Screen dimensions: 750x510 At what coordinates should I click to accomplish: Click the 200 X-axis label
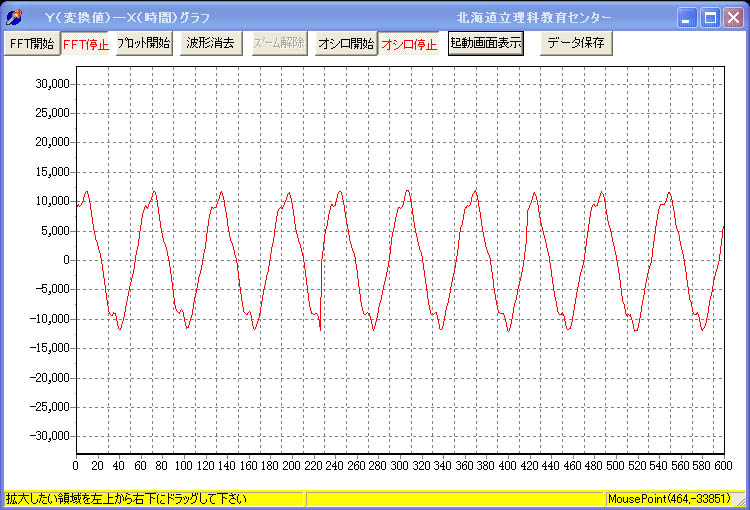pos(292,466)
